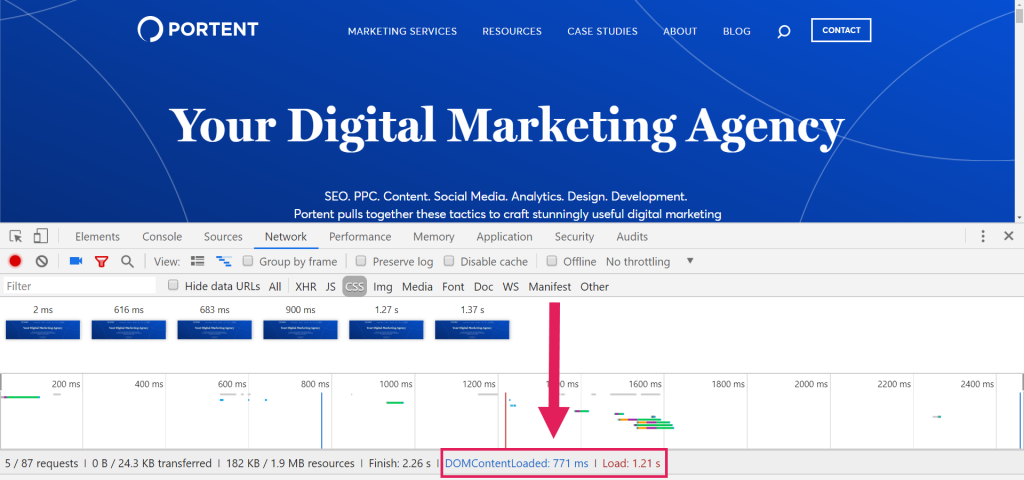Stop recording network log red button
The image size is (1024, 480).
click(16, 261)
